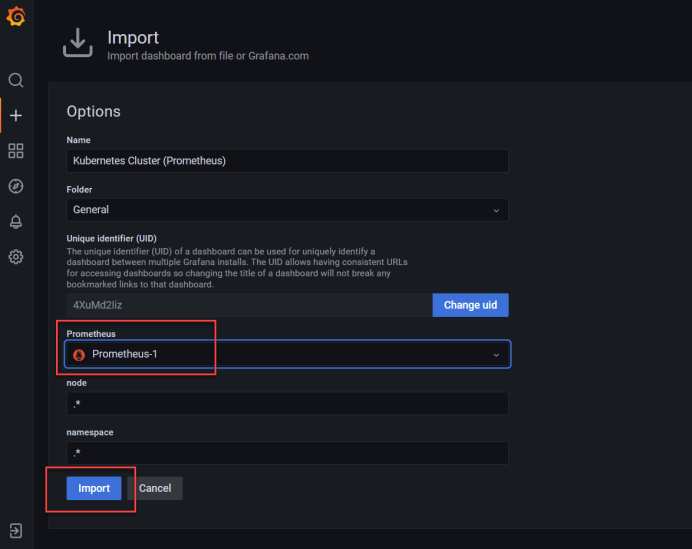Click the Unique identifier field 4XuMd2Iiz
Image resolution: width=692 pixels, height=549 pixels.
248,305
